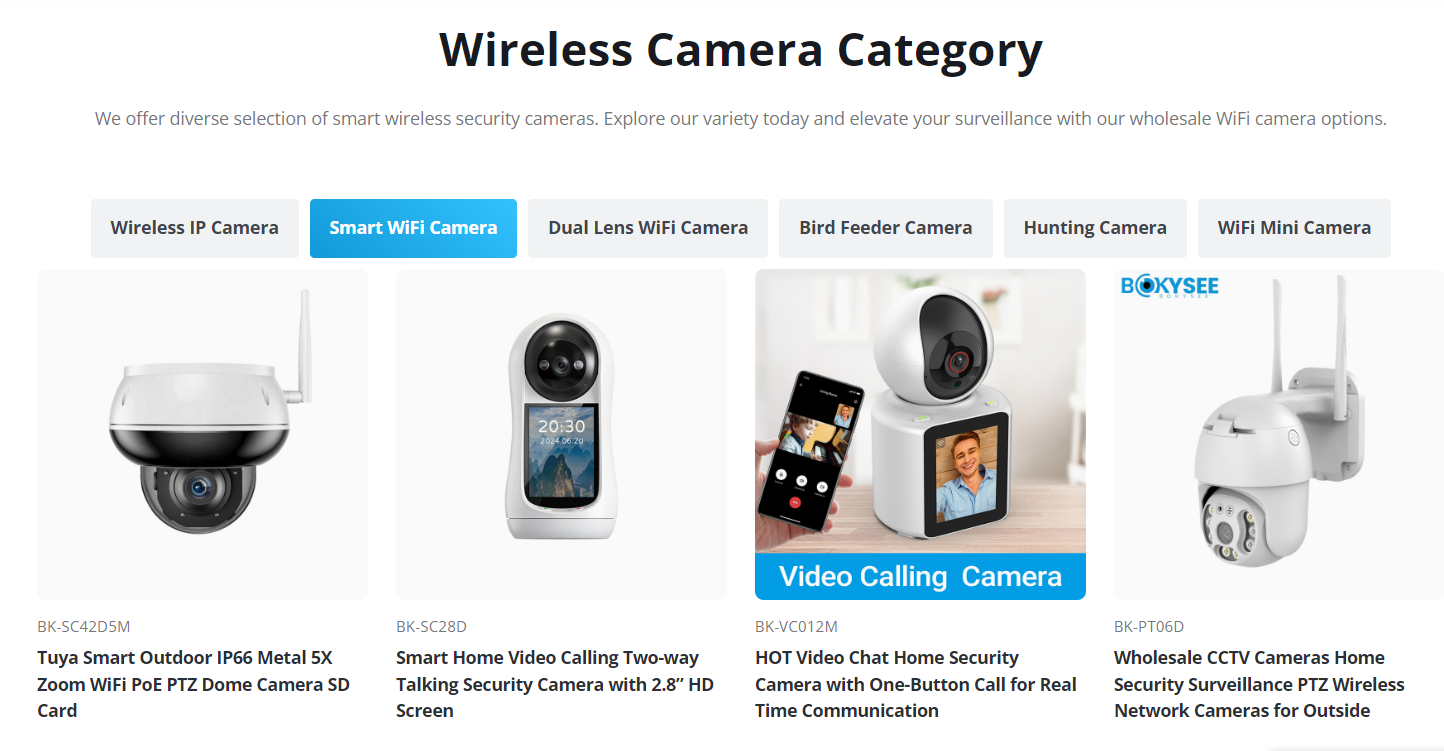
Task: Open Wholesale CCTV Cameras Home Security link
Action: 1259,684
